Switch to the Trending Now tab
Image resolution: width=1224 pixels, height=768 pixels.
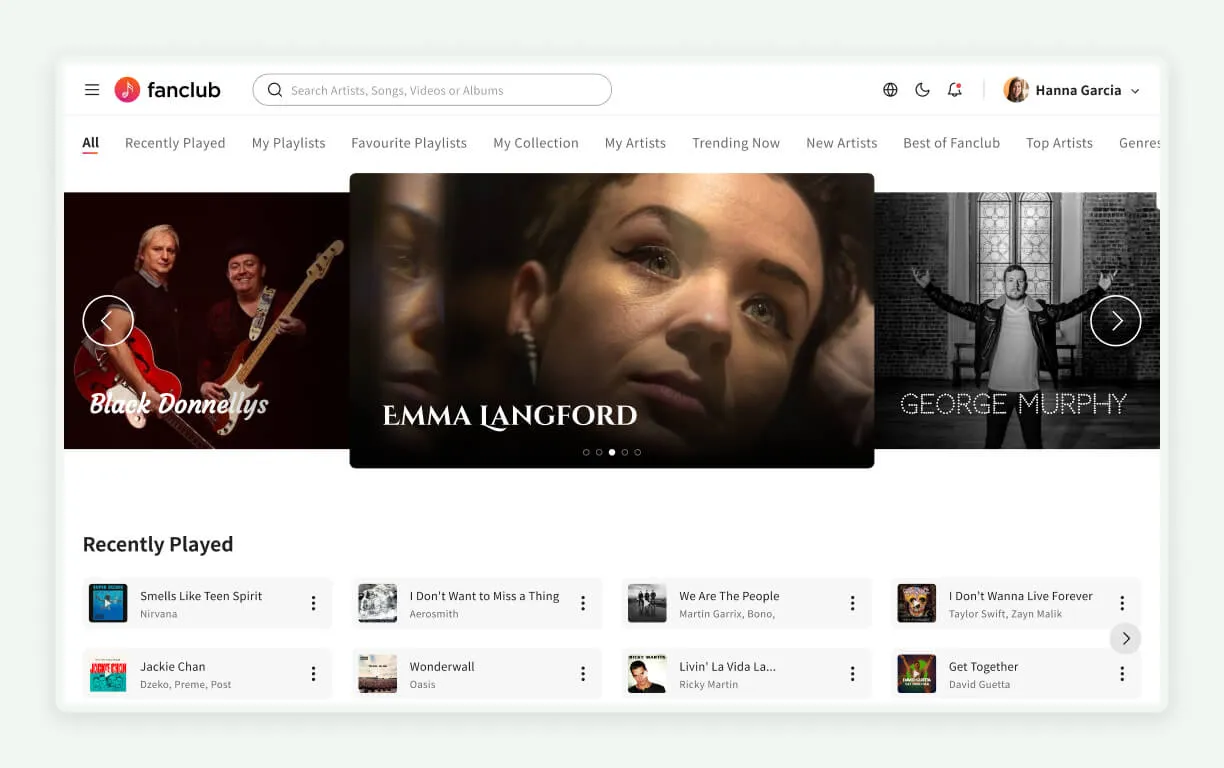tap(736, 143)
